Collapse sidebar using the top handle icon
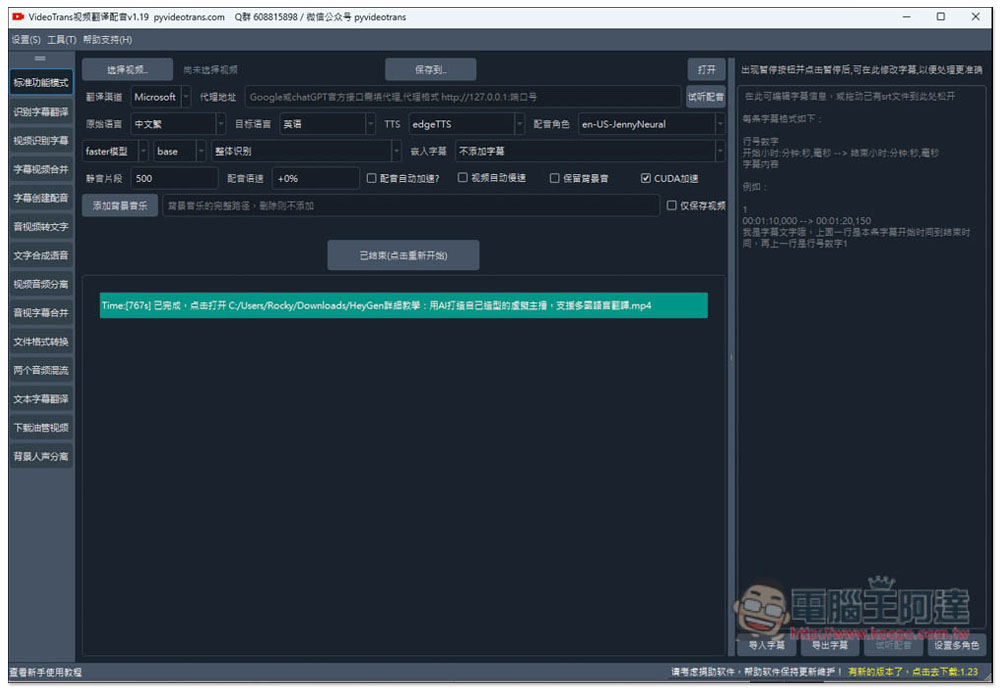This screenshot has width=1000, height=691. [40, 59]
